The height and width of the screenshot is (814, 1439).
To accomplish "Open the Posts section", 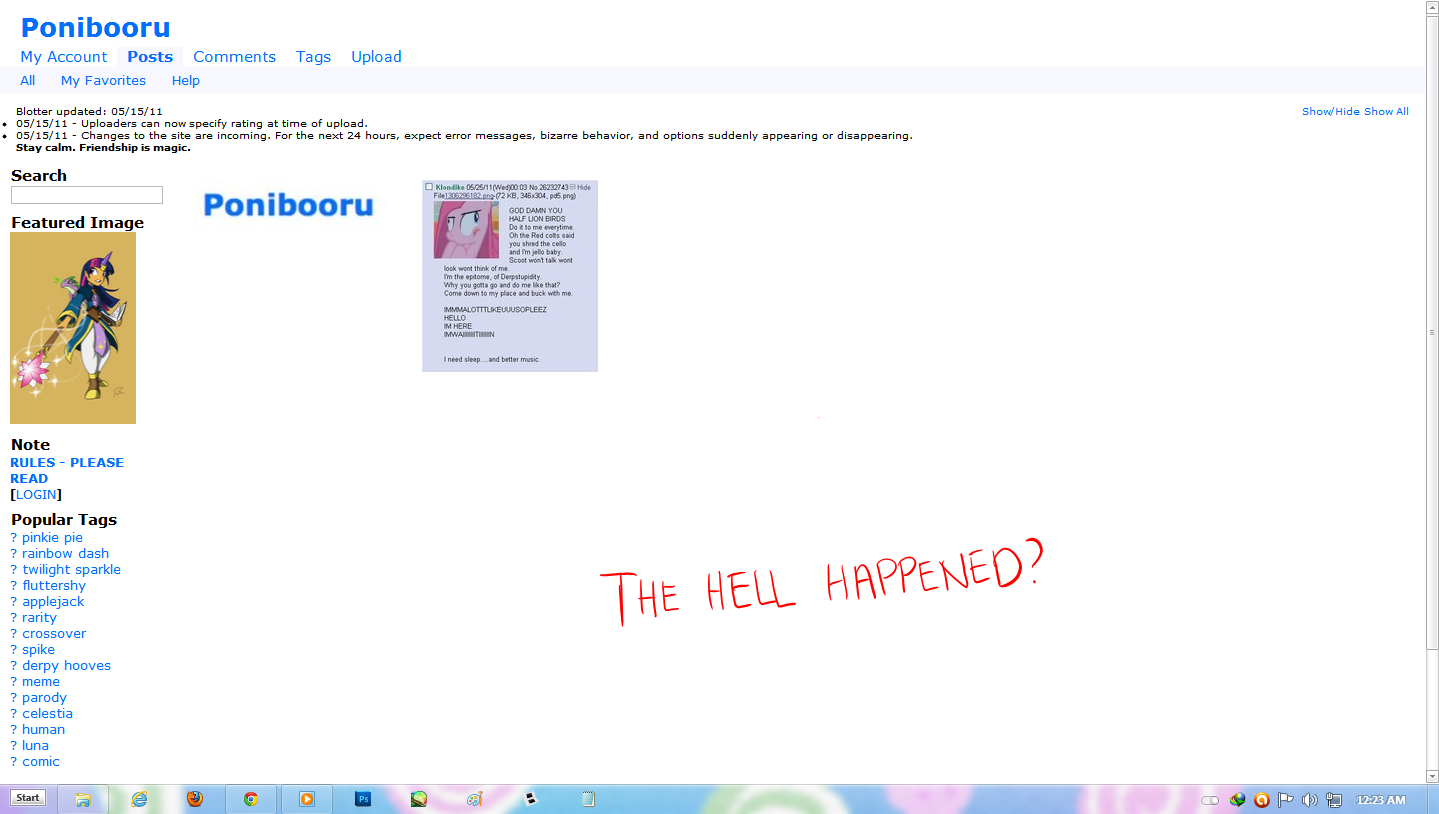I will (150, 57).
